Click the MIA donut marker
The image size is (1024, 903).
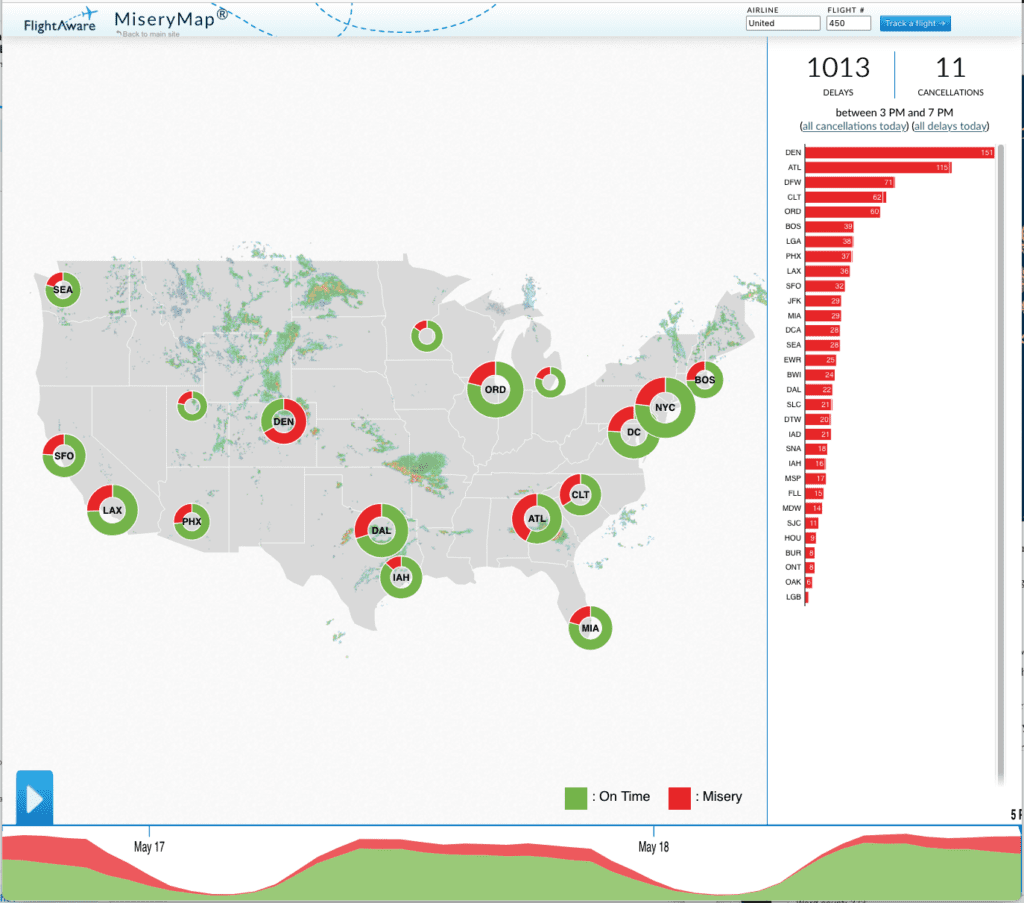(590, 628)
